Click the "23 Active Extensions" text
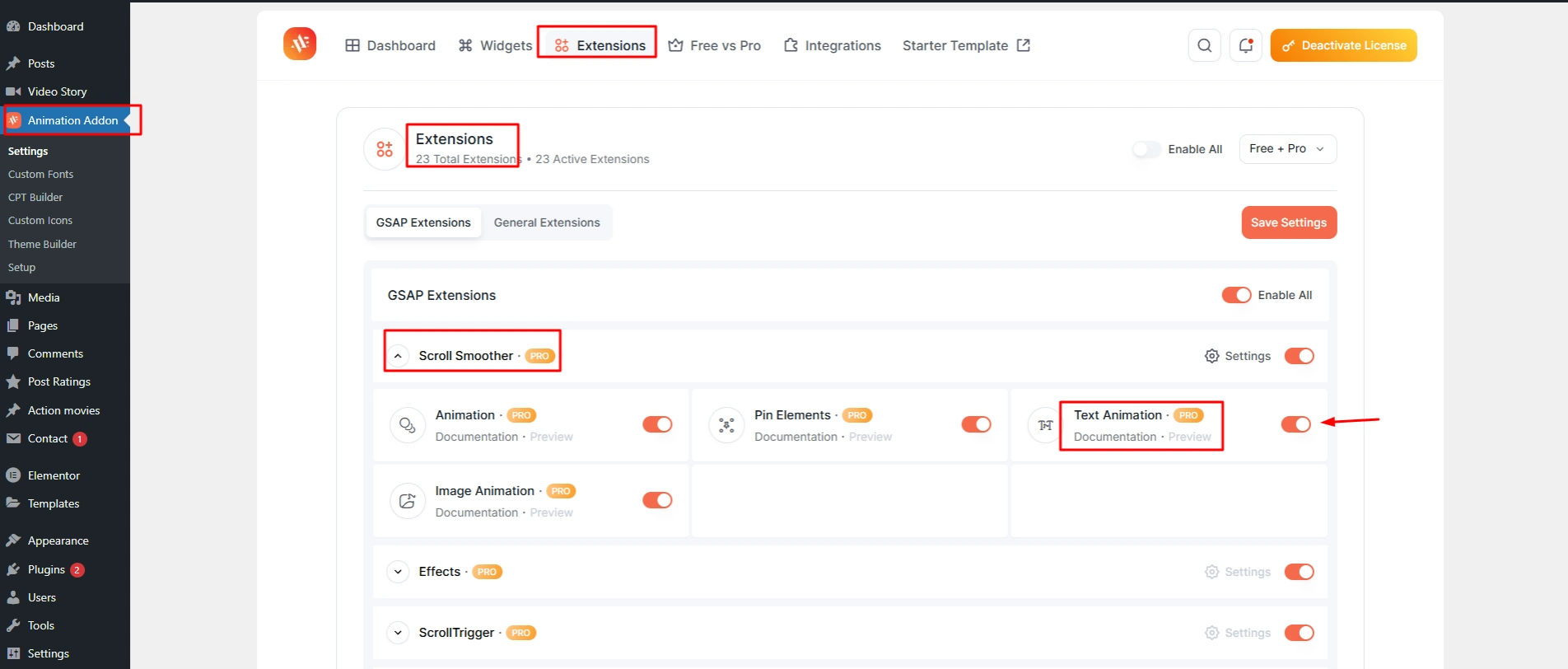 click(592, 159)
